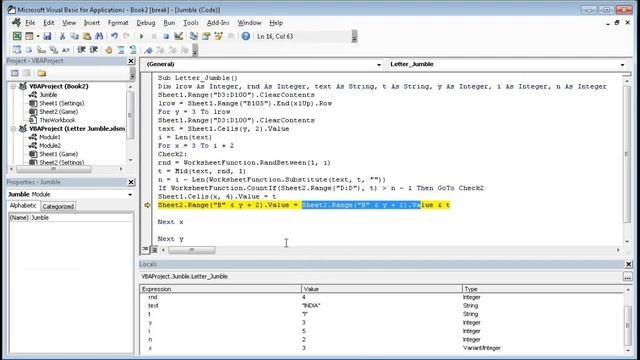Close the Locals window
The image size is (640, 360).
click(x=629, y=264)
